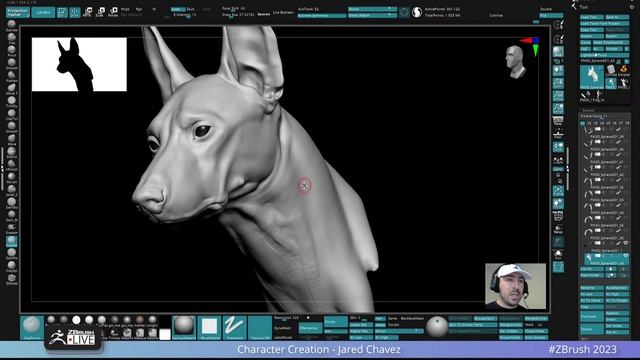Click the Lightbox Tools button in Tool palette

[x=604, y=55]
